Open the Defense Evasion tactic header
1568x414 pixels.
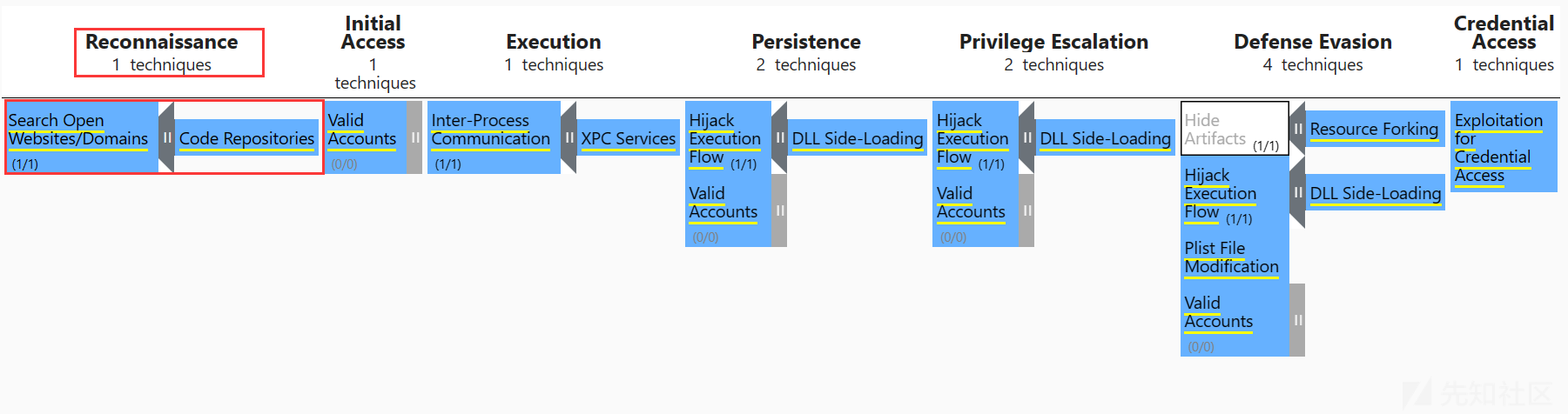click(x=1313, y=42)
